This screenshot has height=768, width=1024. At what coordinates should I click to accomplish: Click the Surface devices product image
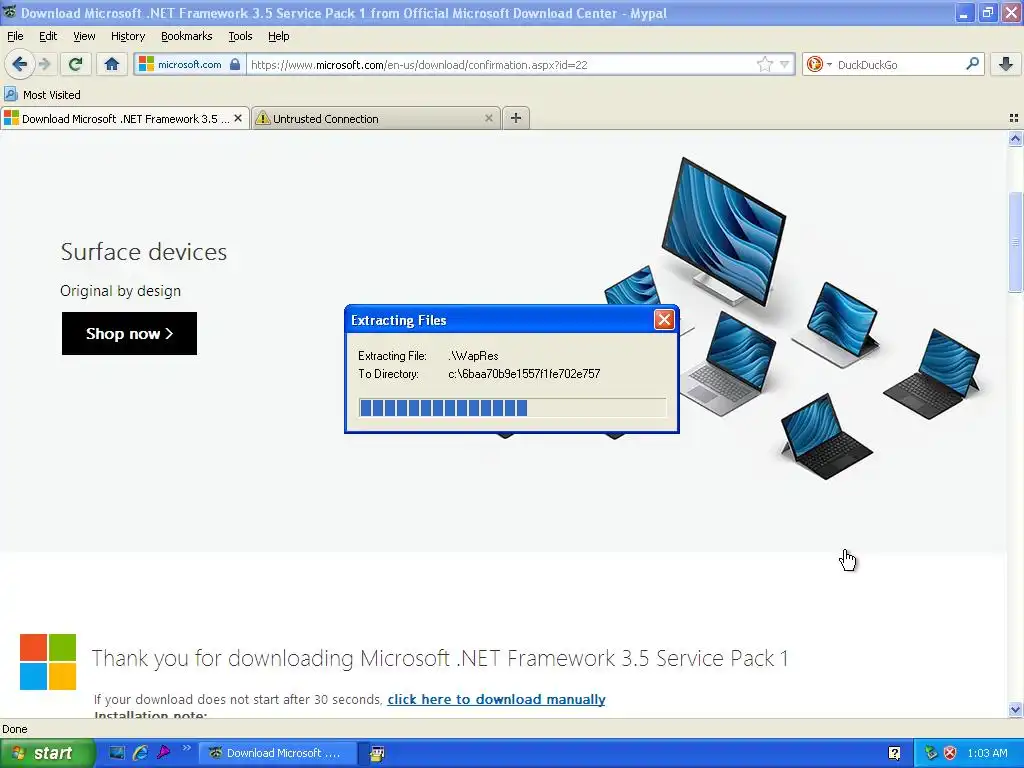[793, 320]
